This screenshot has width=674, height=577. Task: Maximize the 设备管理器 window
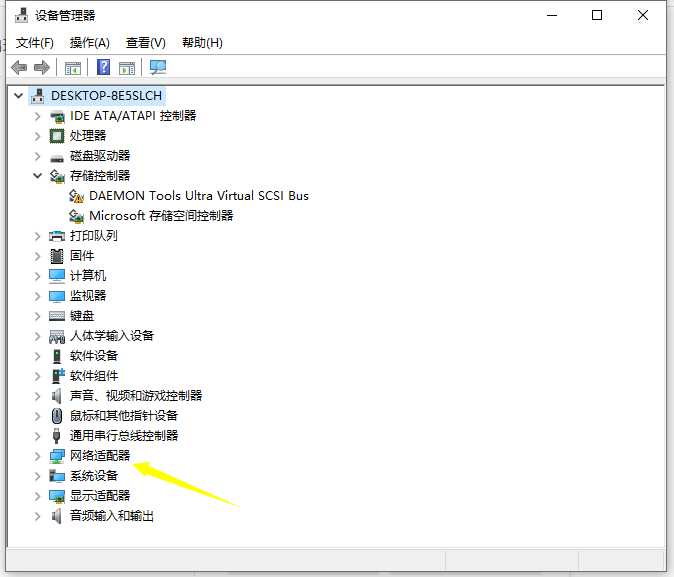point(597,15)
